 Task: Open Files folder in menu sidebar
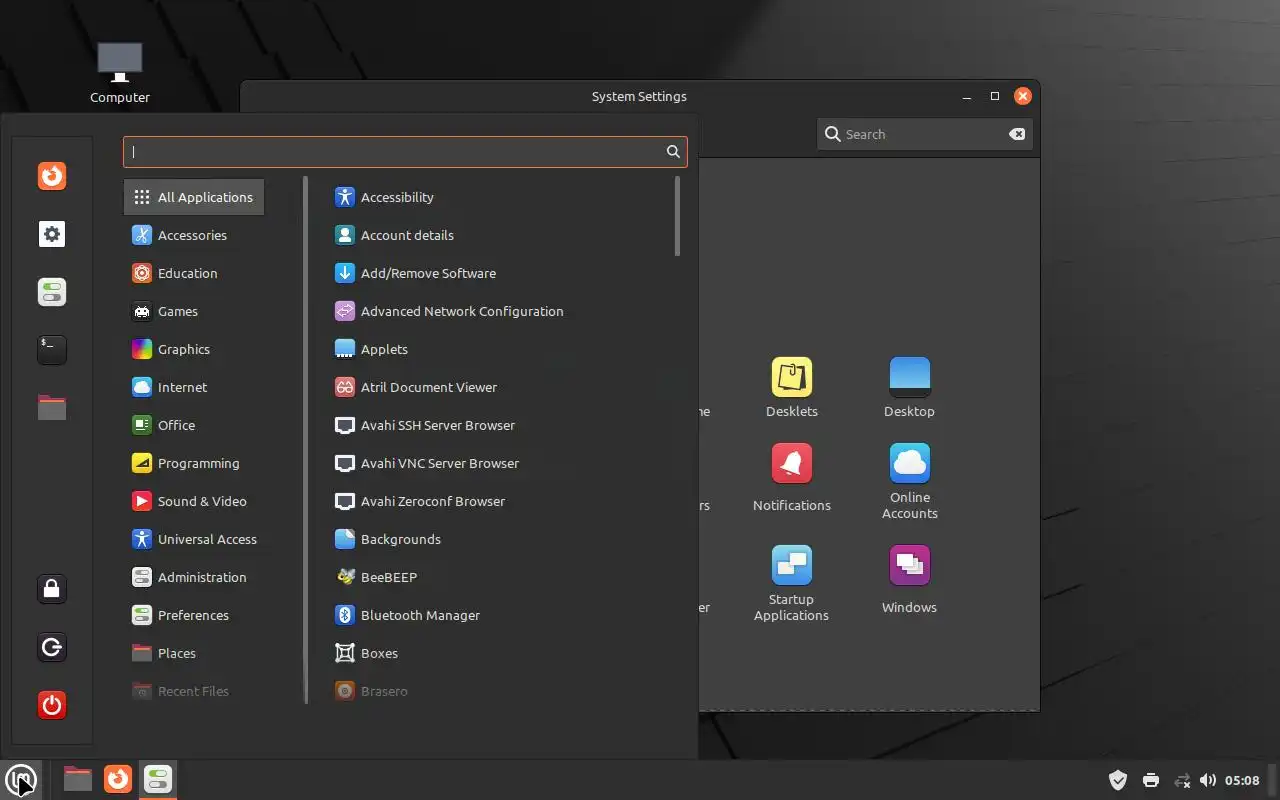[52, 407]
